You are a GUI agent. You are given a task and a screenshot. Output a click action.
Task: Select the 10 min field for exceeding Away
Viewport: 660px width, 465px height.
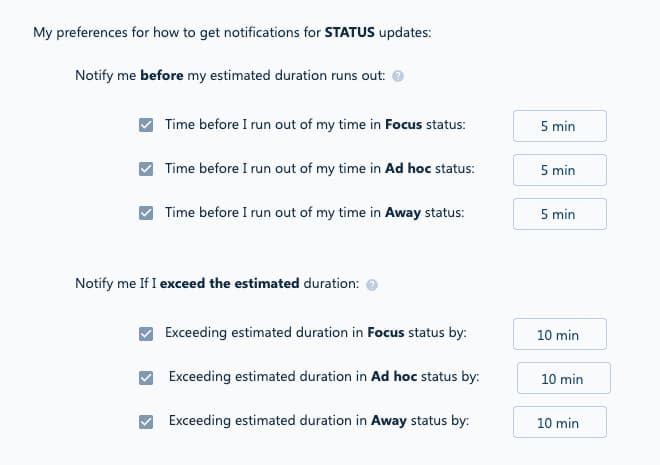tap(560, 422)
